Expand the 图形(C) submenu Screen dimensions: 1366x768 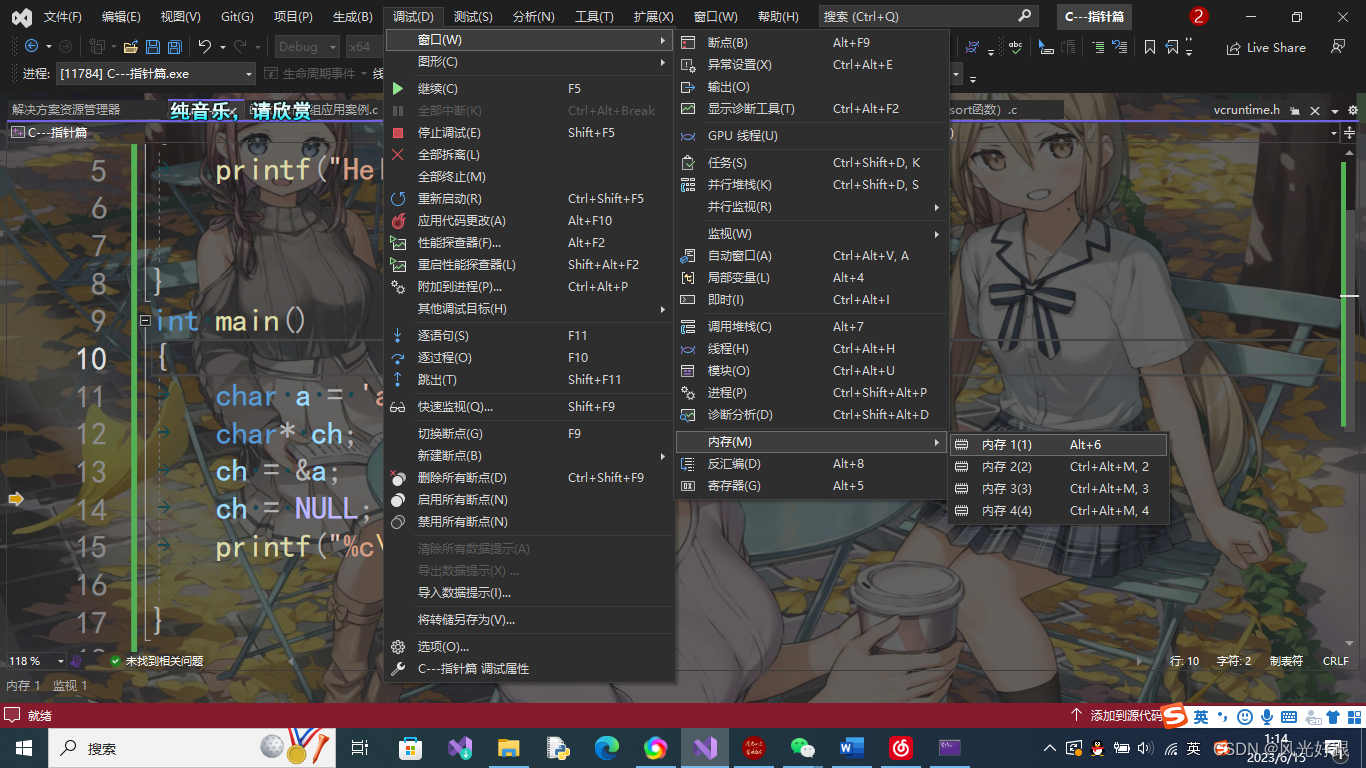point(528,62)
